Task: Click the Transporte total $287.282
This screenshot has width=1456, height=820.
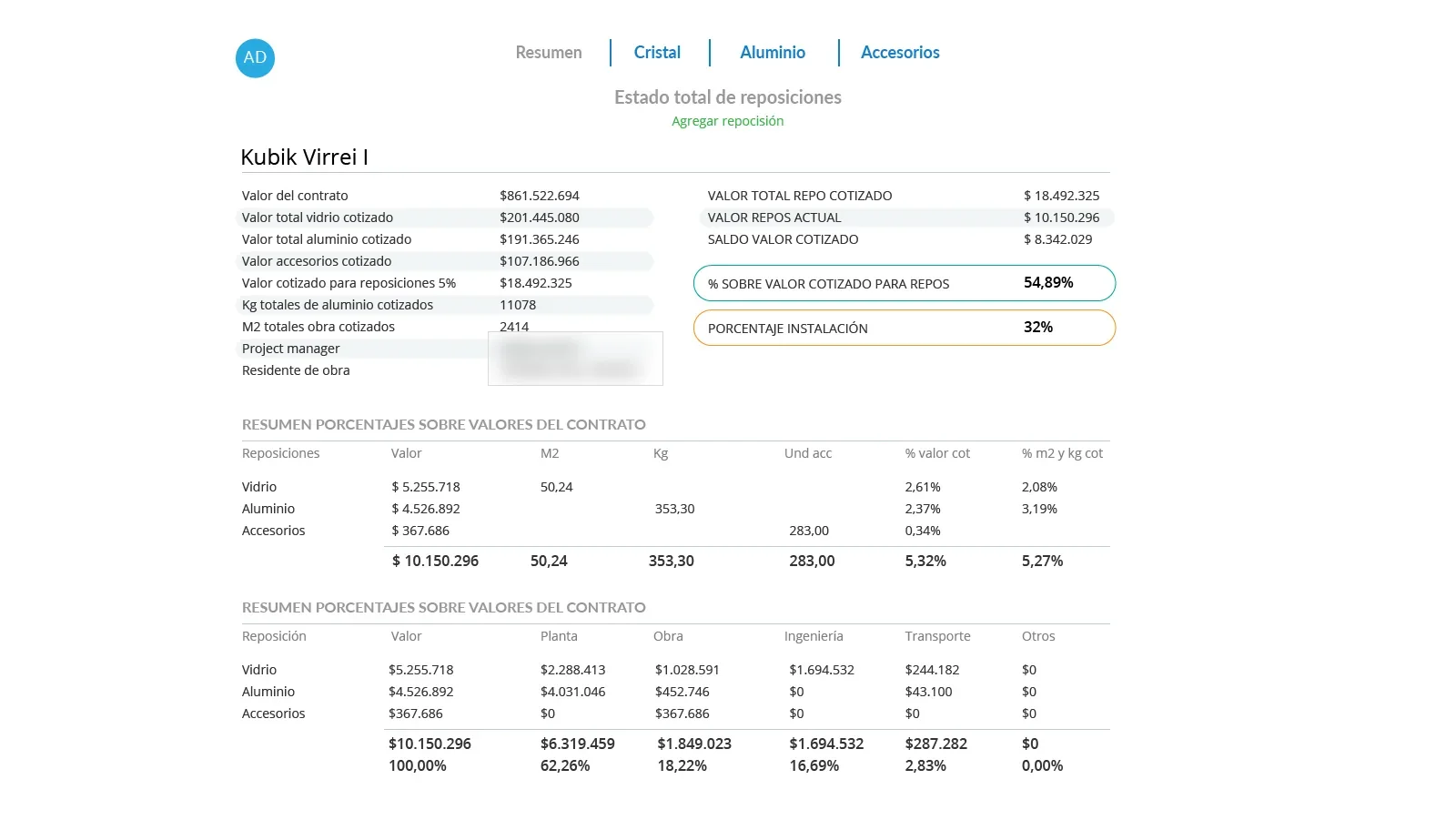Action: pyautogui.click(x=936, y=744)
